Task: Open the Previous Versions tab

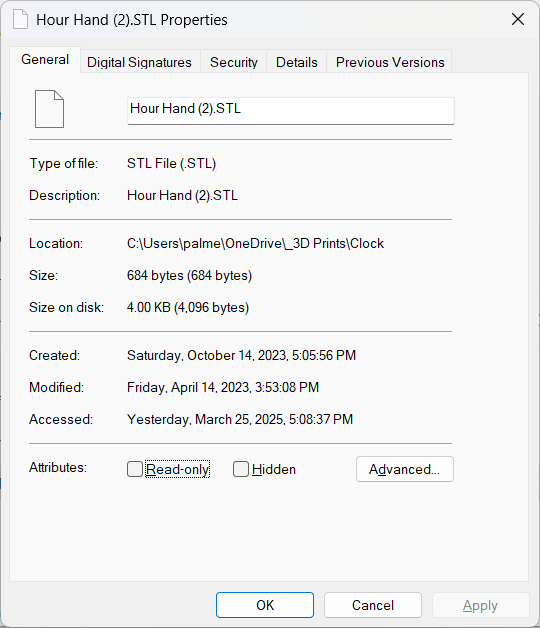Action: click(390, 62)
